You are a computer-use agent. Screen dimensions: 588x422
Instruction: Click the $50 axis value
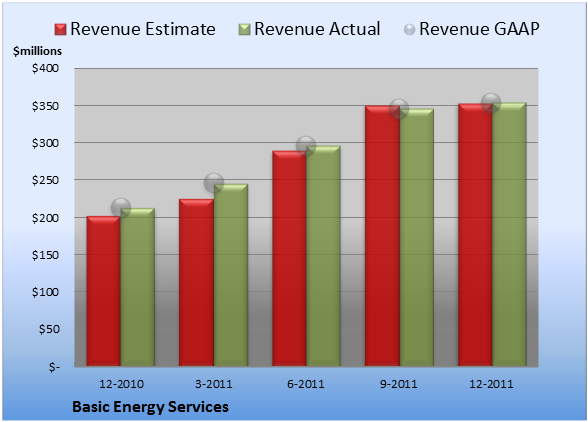click(x=49, y=329)
